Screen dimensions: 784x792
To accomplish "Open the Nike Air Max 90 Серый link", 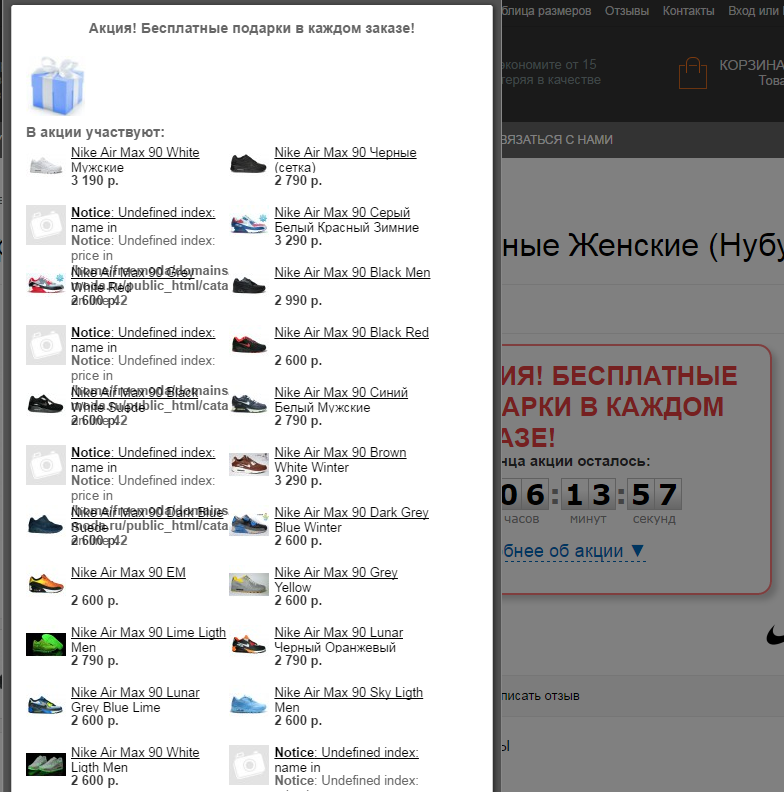I will tap(347, 220).
